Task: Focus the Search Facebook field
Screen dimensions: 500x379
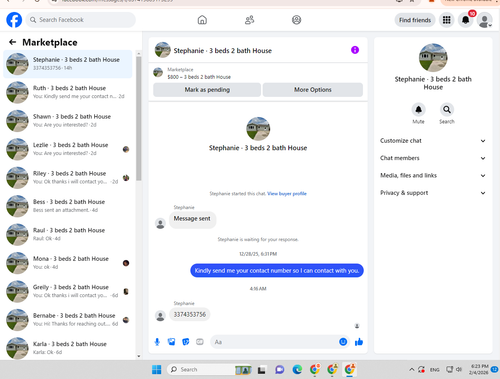Action: point(81,20)
